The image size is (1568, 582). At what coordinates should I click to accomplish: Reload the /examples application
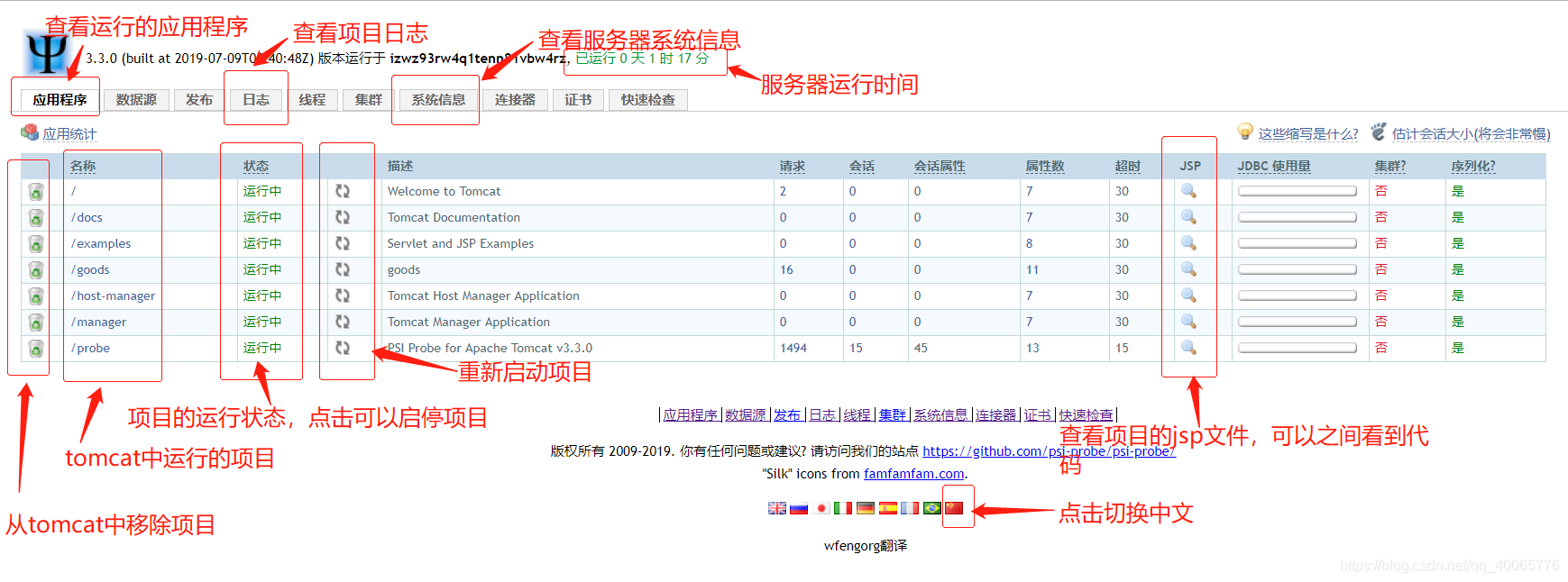pos(343,243)
